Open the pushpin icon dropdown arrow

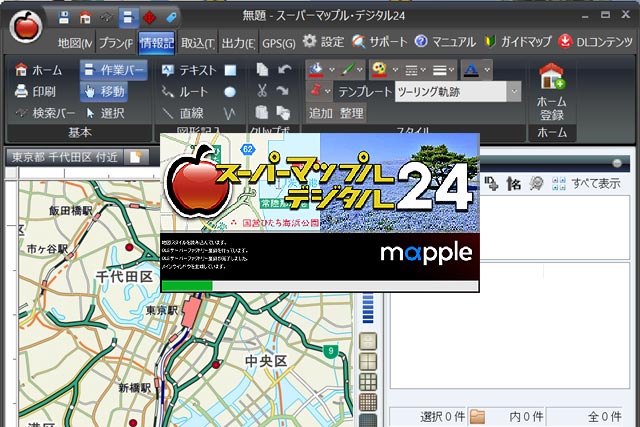328,91
